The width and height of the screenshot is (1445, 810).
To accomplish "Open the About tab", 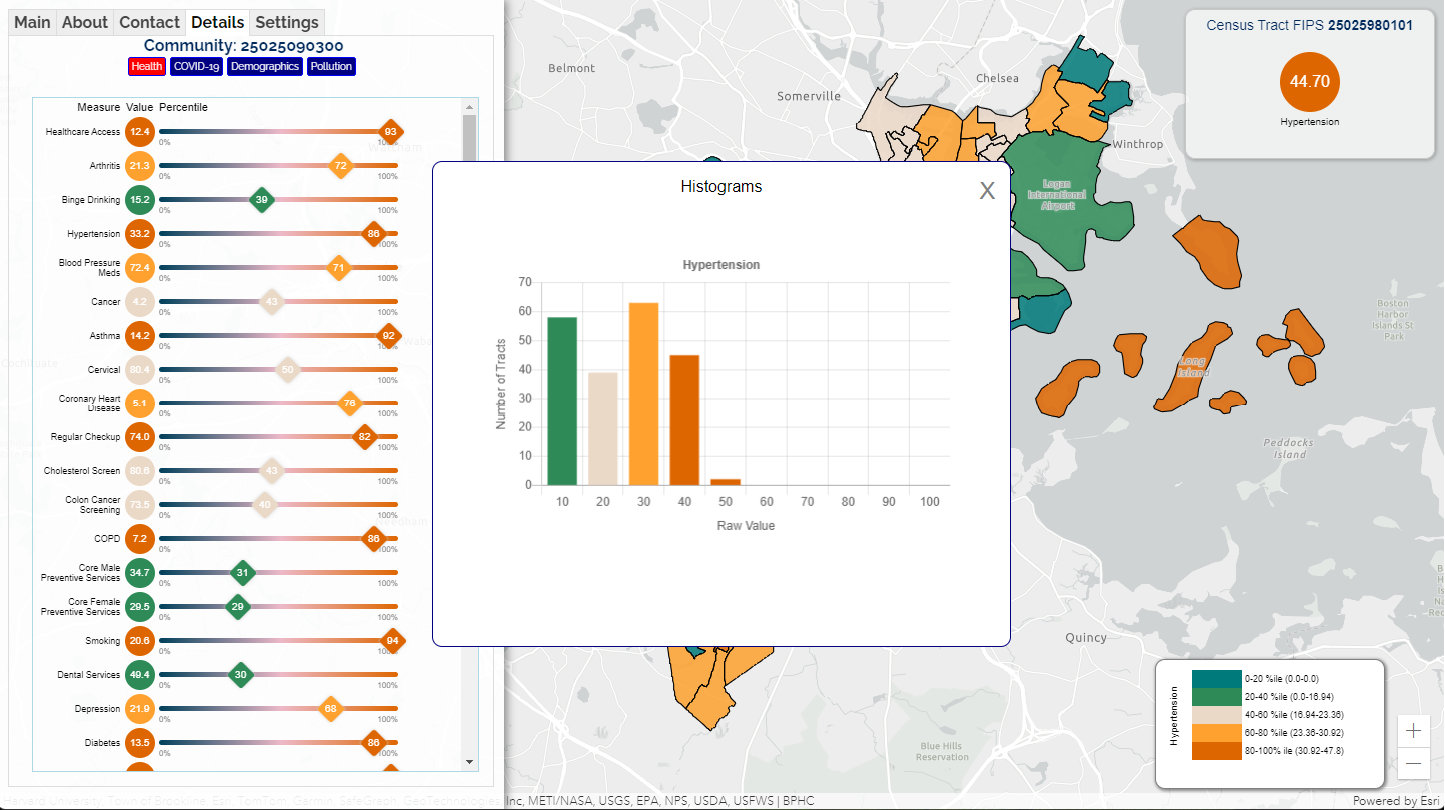I will 85,22.
